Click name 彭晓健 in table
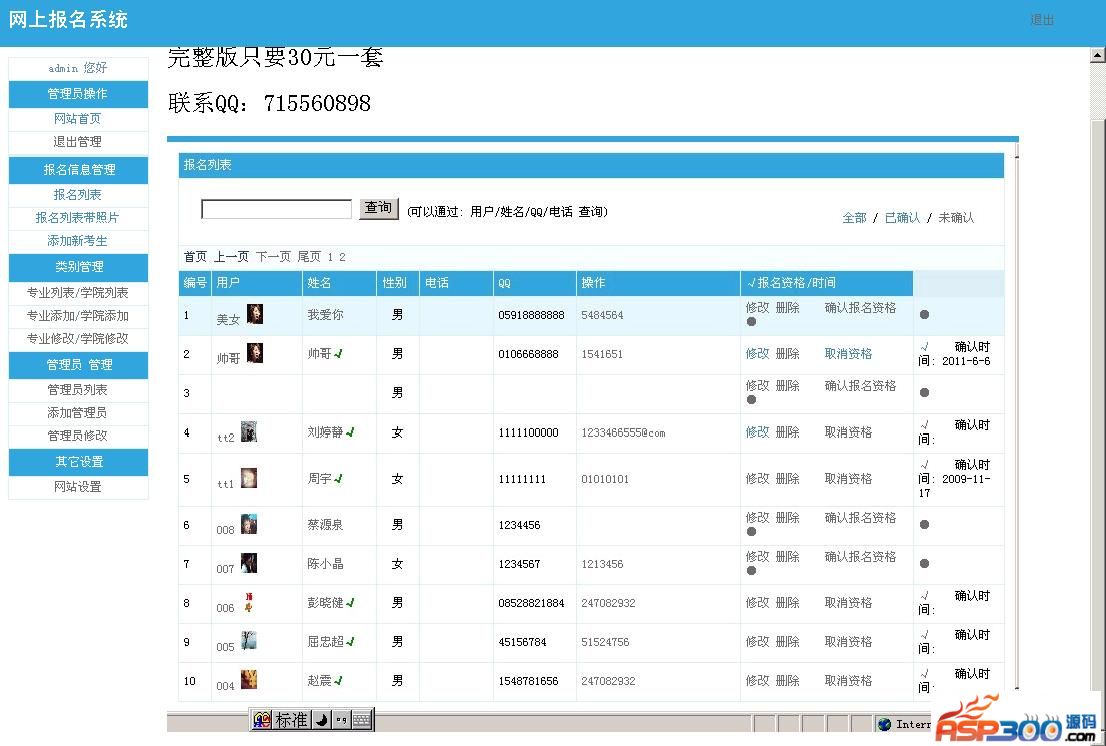 [x=325, y=603]
